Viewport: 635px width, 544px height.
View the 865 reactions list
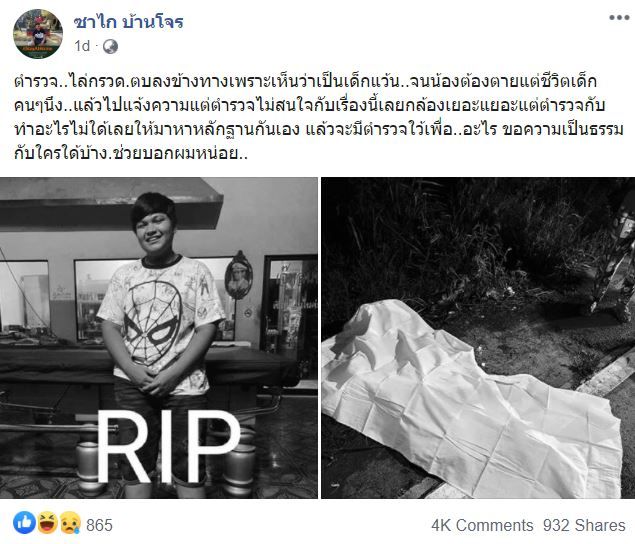tap(99, 525)
